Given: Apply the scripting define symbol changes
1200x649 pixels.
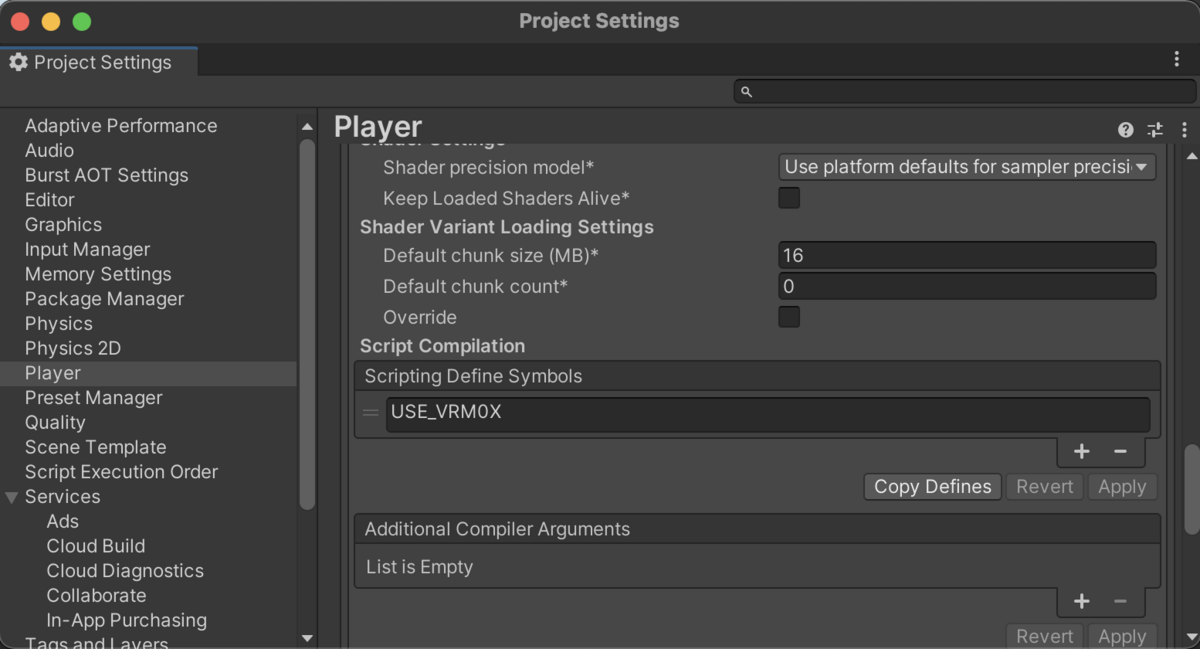Looking at the screenshot, I should [1122, 486].
